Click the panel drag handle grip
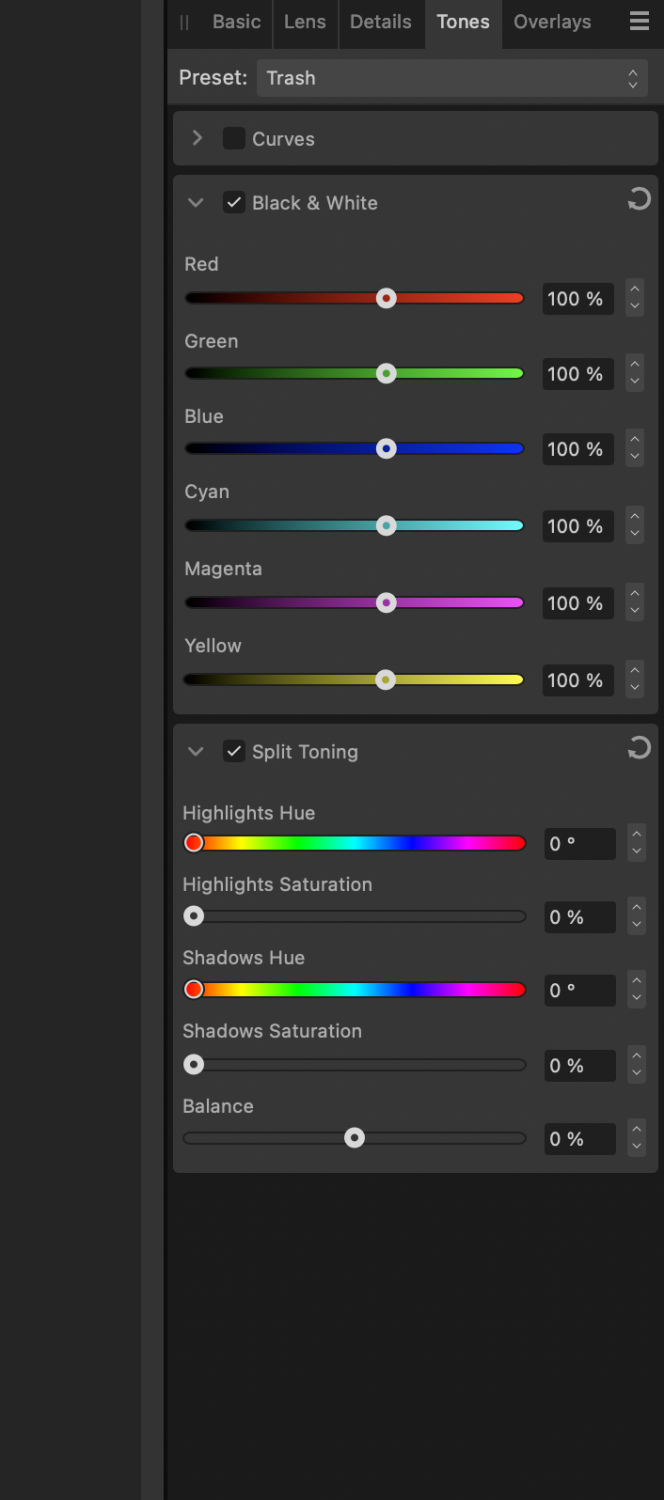 tap(184, 22)
